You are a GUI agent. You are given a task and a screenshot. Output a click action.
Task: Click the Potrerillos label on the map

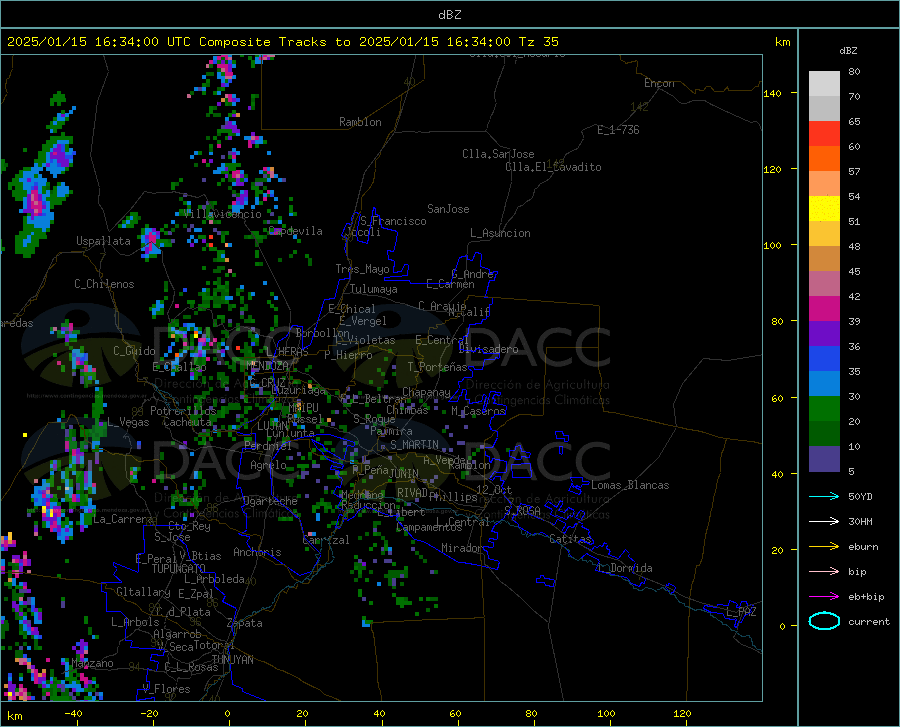tap(183, 411)
